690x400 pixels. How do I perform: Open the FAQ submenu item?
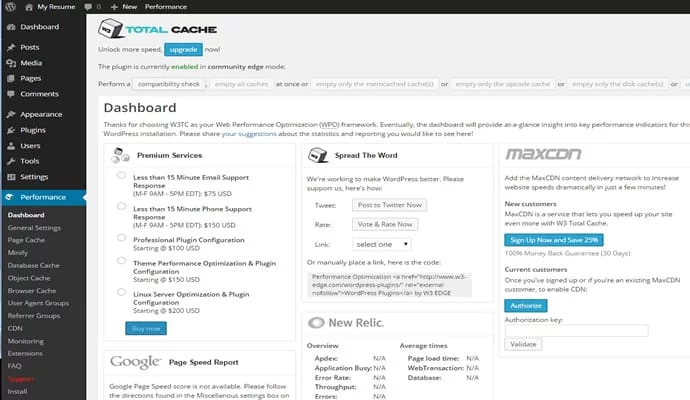click(14, 366)
